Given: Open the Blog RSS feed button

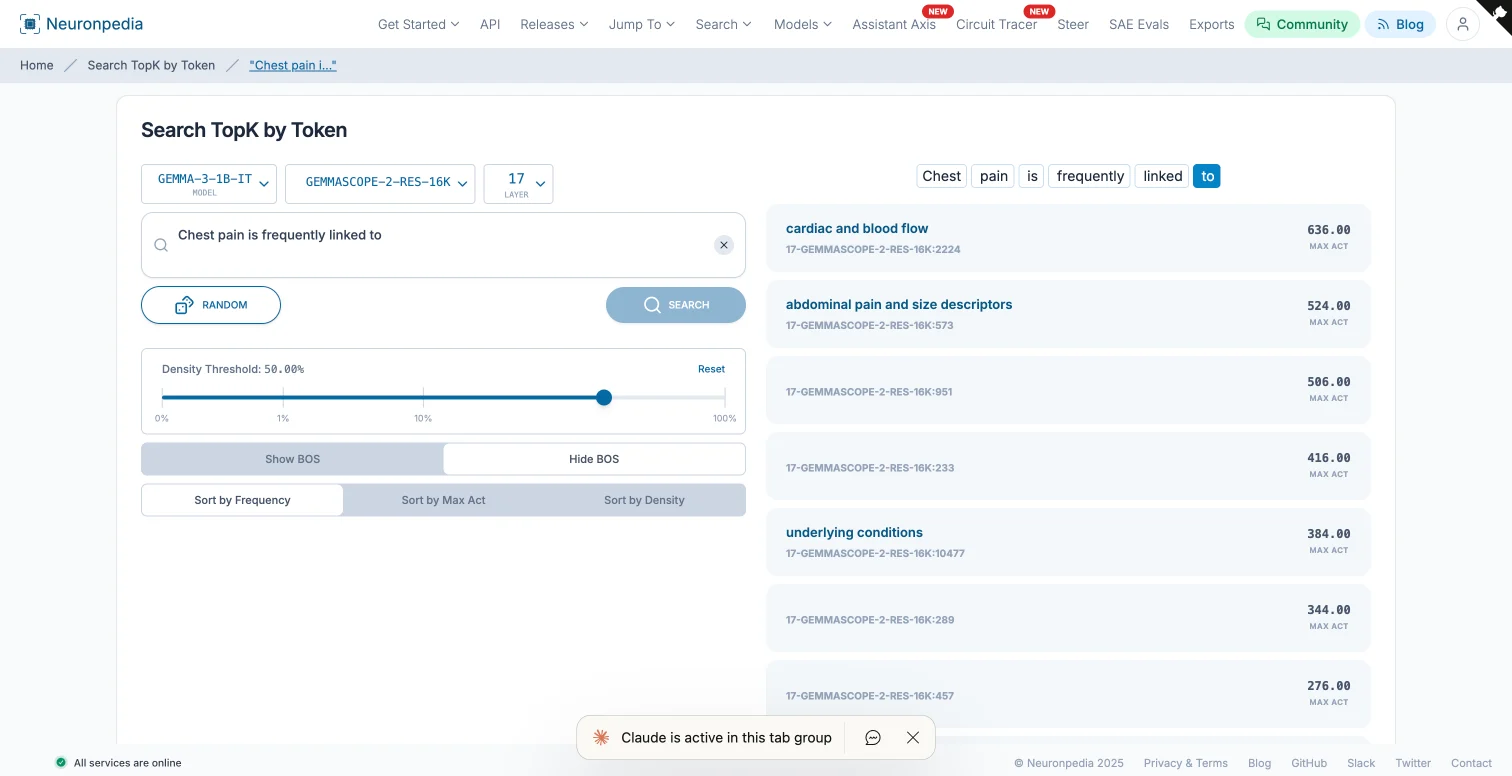Looking at the screenshot, I should [1400, 24].
